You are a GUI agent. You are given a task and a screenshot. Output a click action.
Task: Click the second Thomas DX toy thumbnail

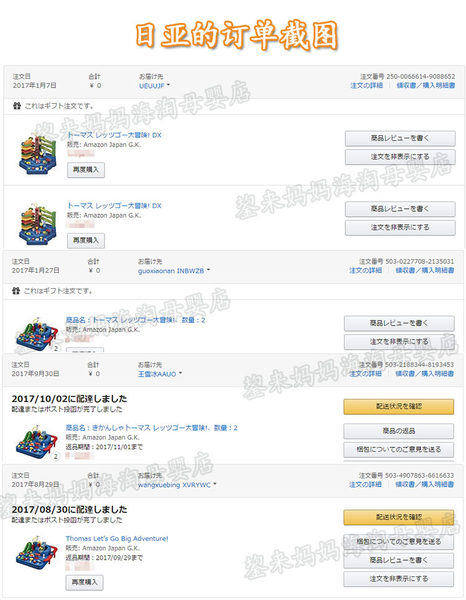click(x=37, y=223)
